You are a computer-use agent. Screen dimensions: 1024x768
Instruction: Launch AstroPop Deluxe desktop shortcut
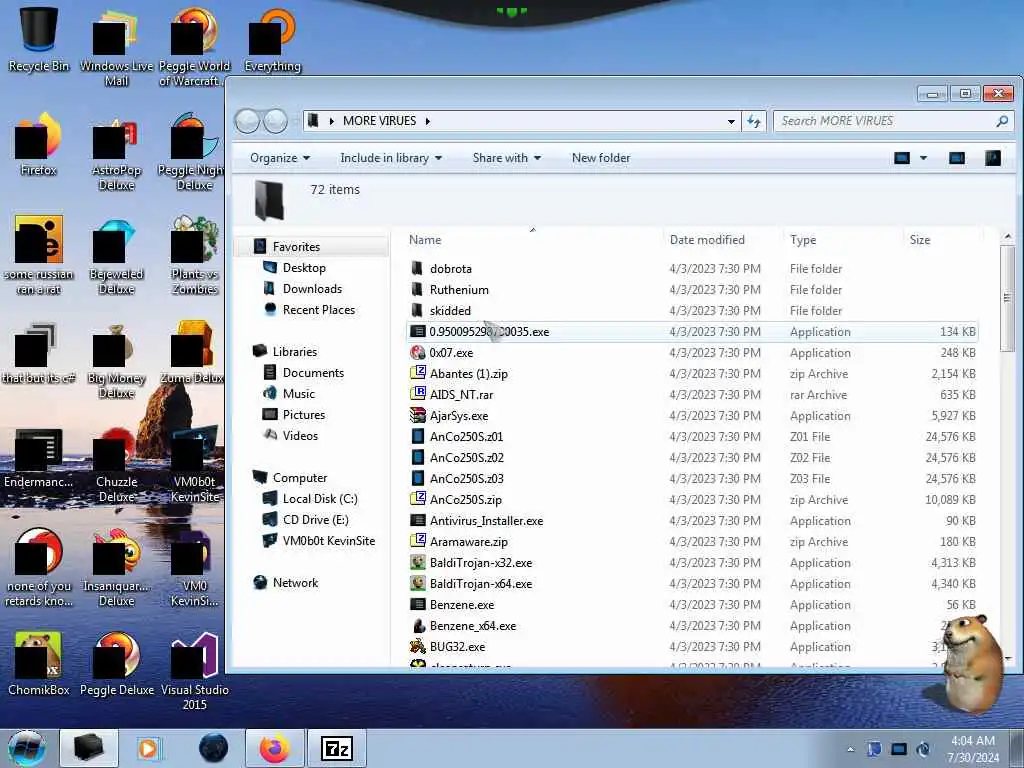tap(116, 155)
